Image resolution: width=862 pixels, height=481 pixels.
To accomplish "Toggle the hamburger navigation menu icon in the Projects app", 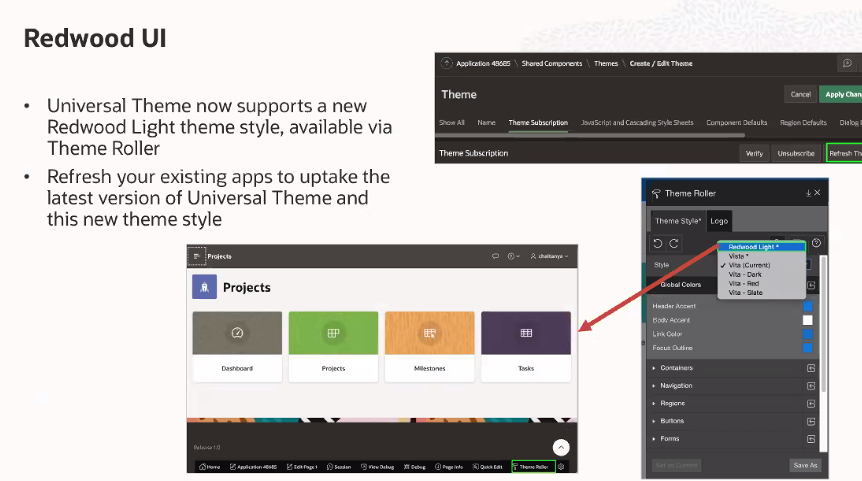I will tap(197, 256).
